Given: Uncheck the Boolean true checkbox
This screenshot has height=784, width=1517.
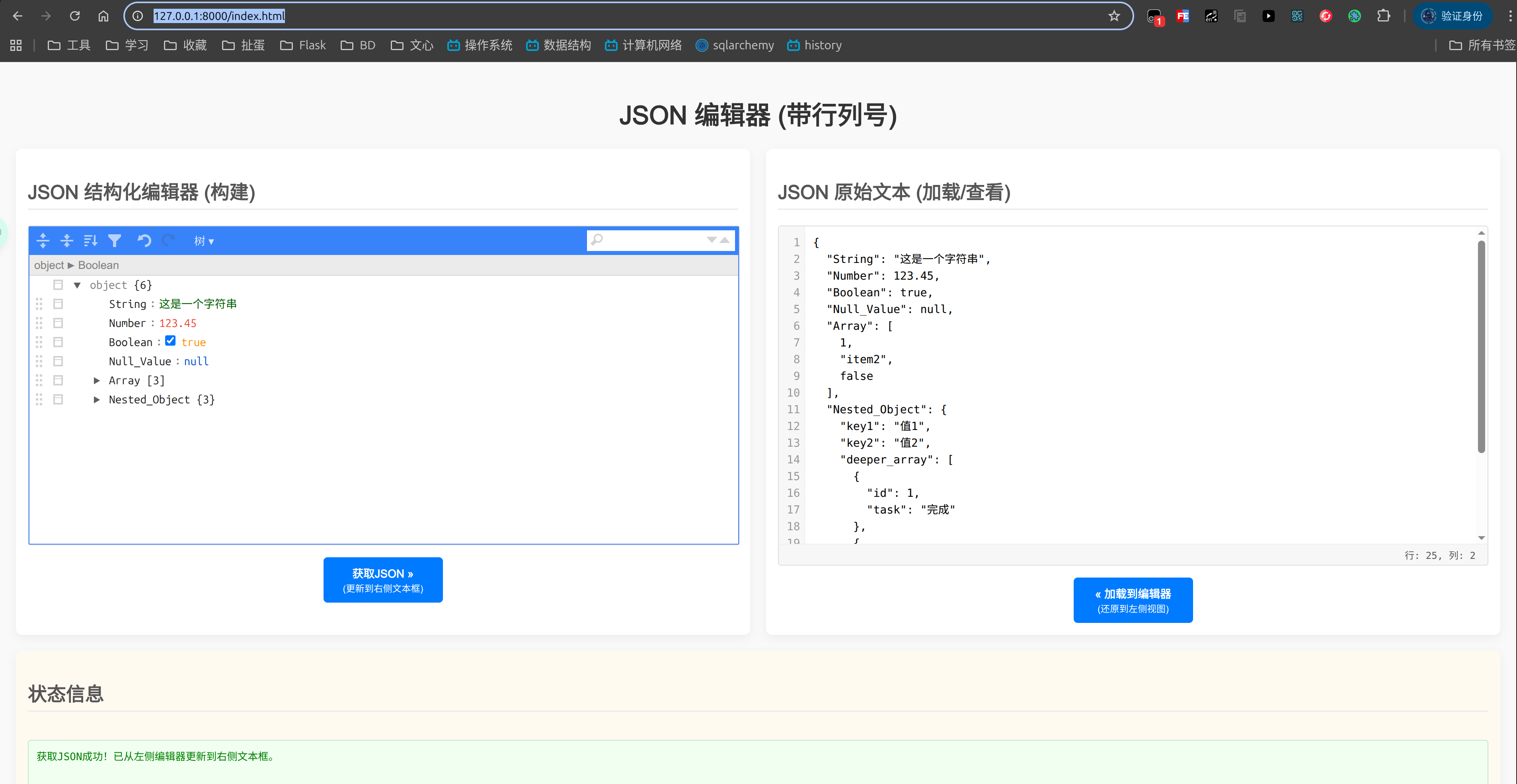Looking at the screenshot, I should (170, 341).
